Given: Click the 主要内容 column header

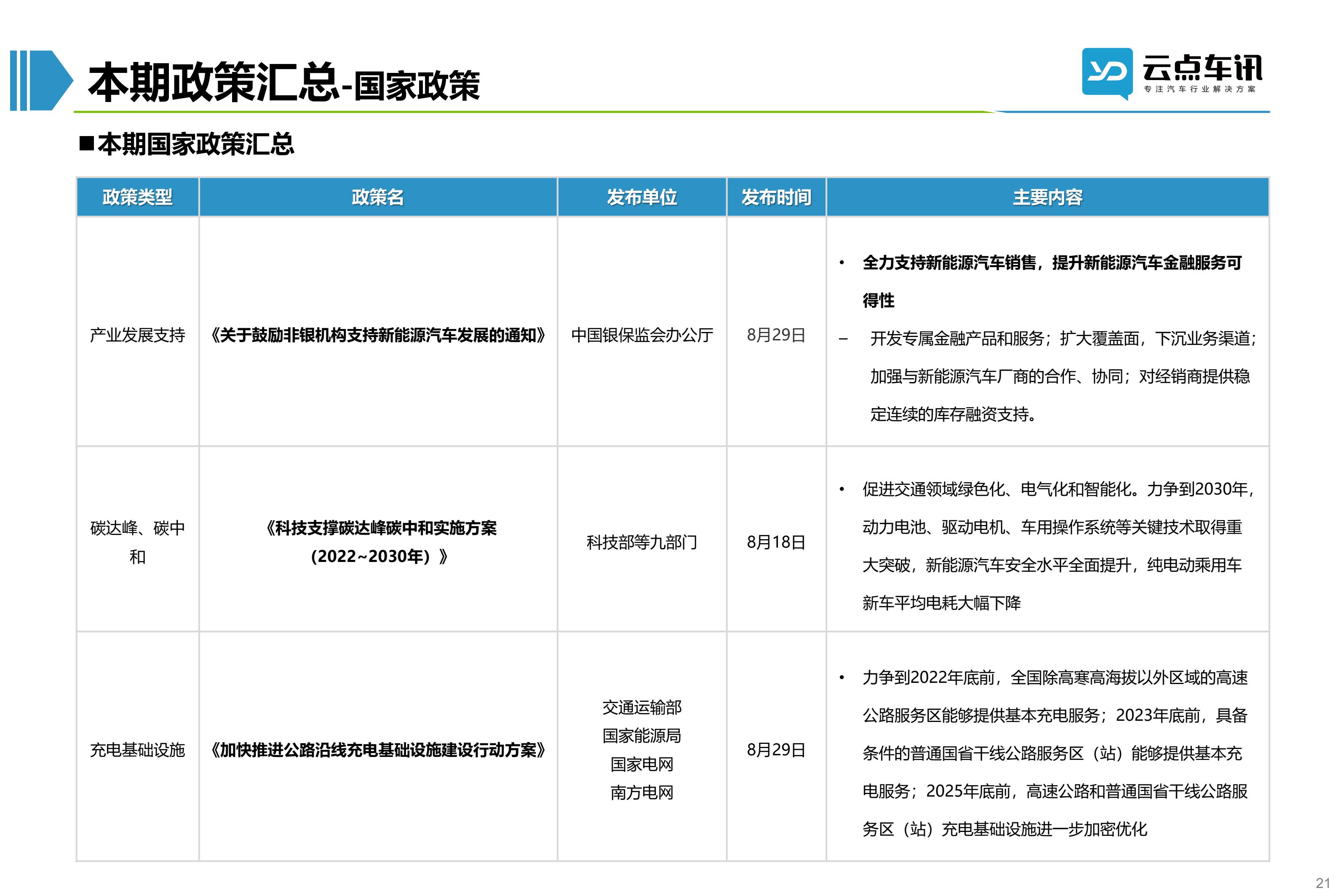Looking at the screenshot, I should [1047, 197].
